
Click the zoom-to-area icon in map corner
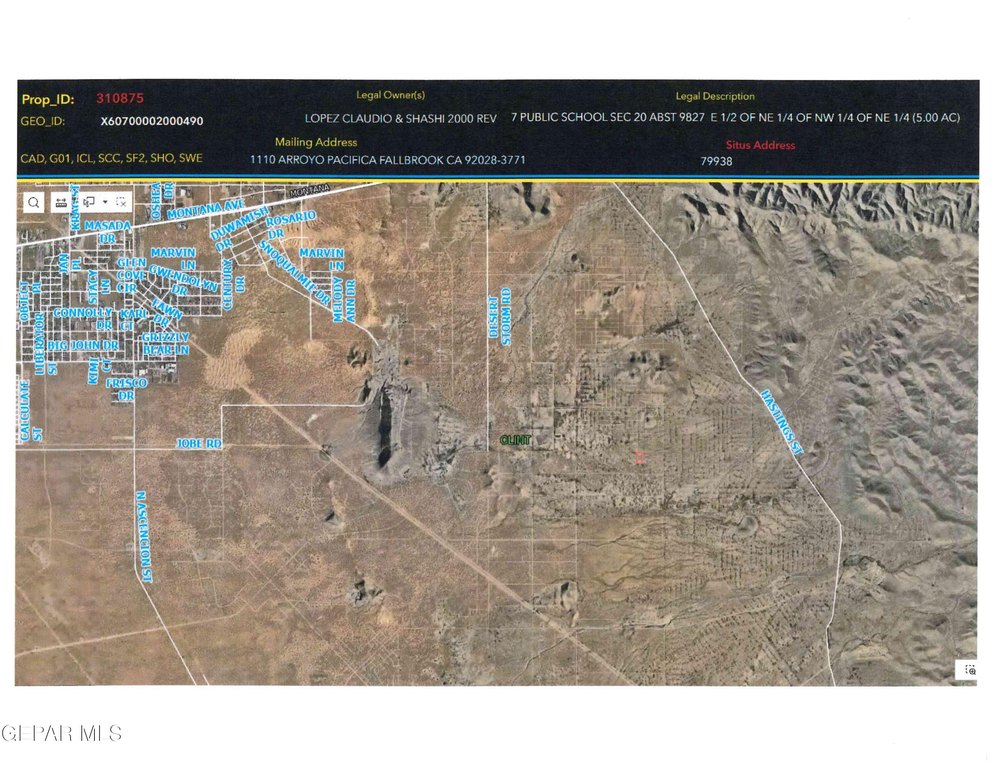(967, 671)
